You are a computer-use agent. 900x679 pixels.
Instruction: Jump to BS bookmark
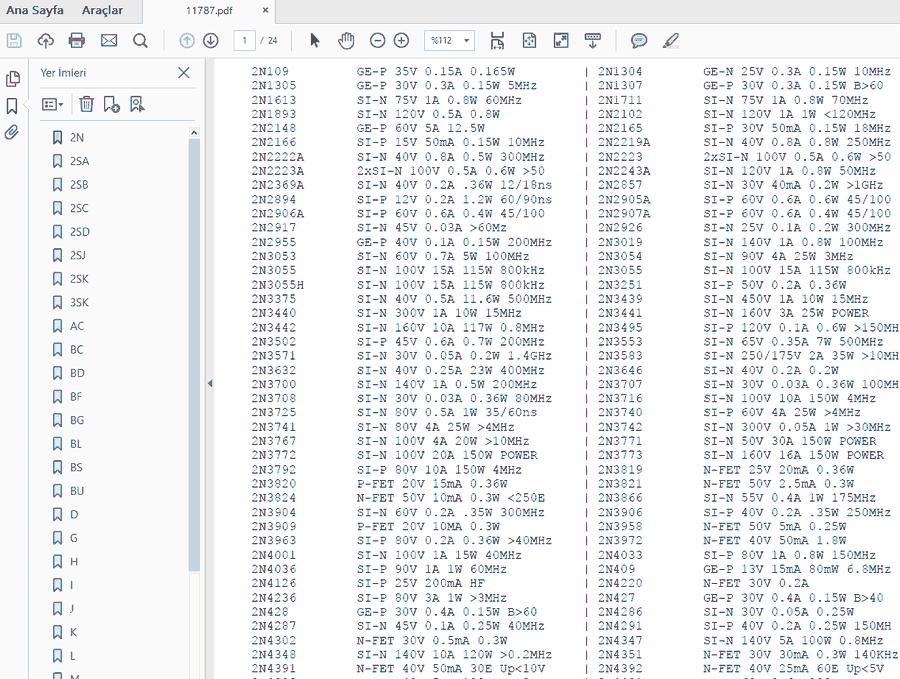pyautogui.click(x=76, y=467)
